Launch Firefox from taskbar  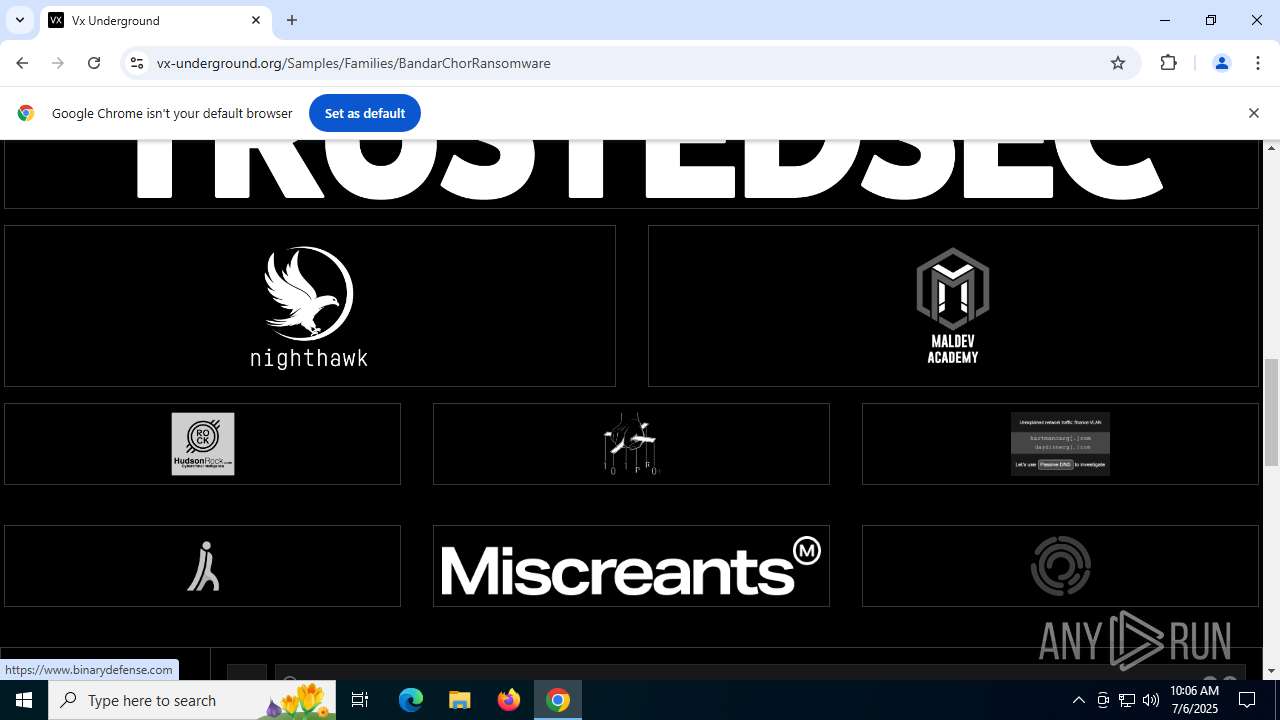[x=509, y=700]
